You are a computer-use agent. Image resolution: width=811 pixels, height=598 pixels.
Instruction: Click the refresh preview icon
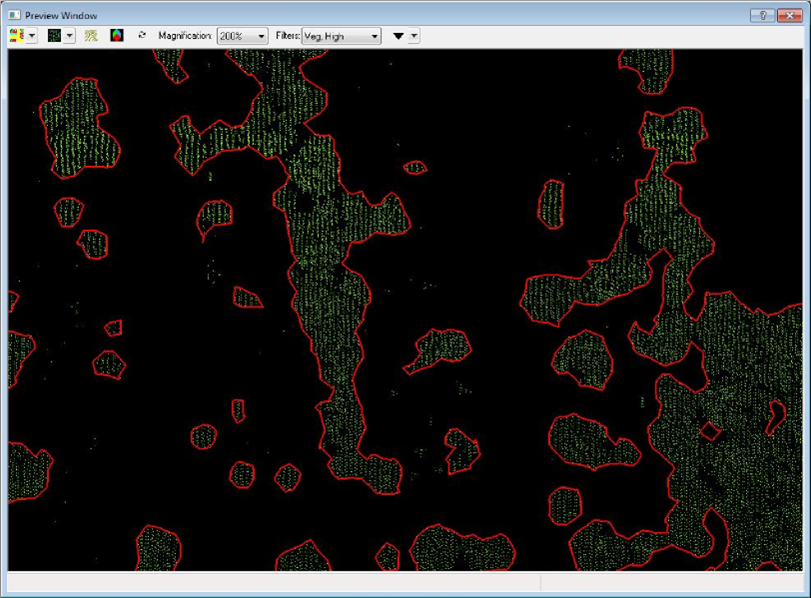click(142, 35)
